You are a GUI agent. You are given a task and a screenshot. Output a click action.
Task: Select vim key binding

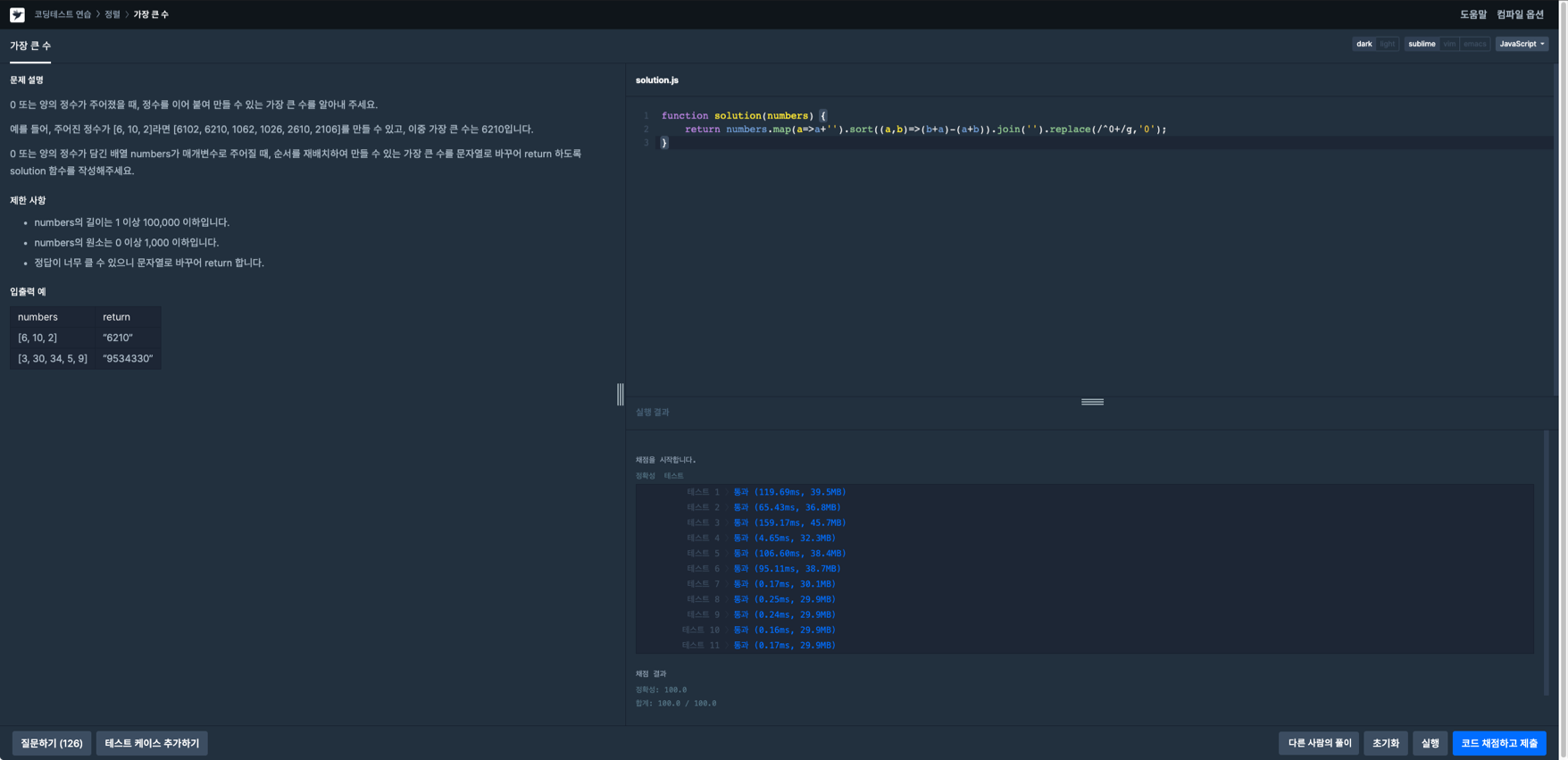click(1449, 44)
